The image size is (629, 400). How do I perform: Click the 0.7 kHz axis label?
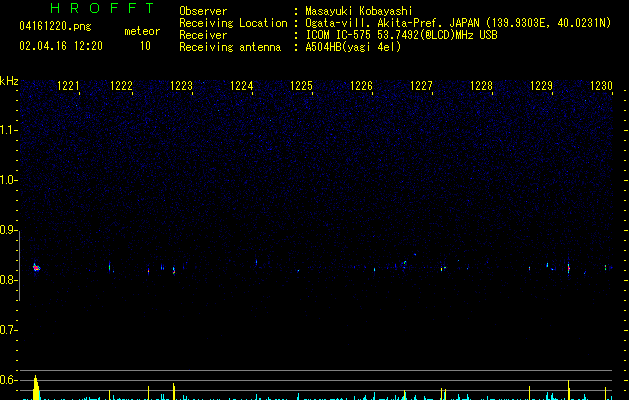9,330
